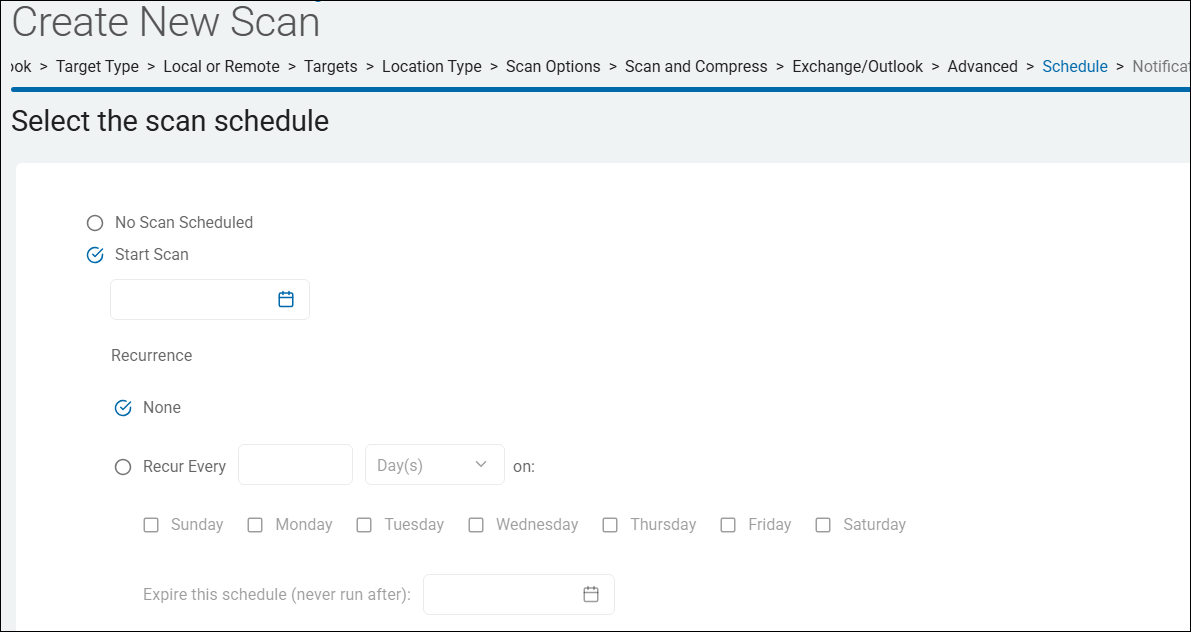This screenshot has height=632, width=1191.
Task: Return to the Advanced step
Action: pos(982,67)
